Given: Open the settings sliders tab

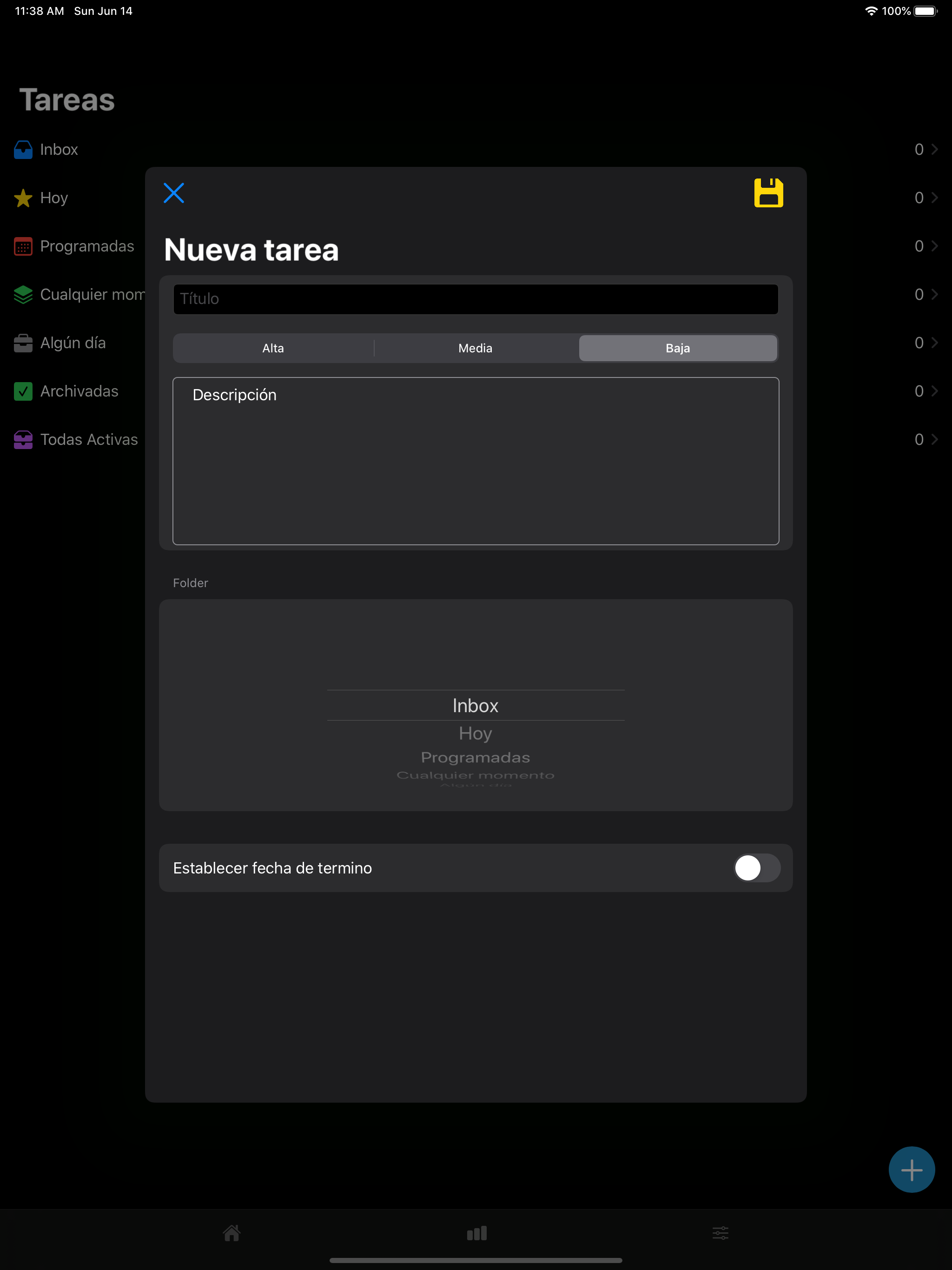Looking at the screenshot, I should (720, 1233).
